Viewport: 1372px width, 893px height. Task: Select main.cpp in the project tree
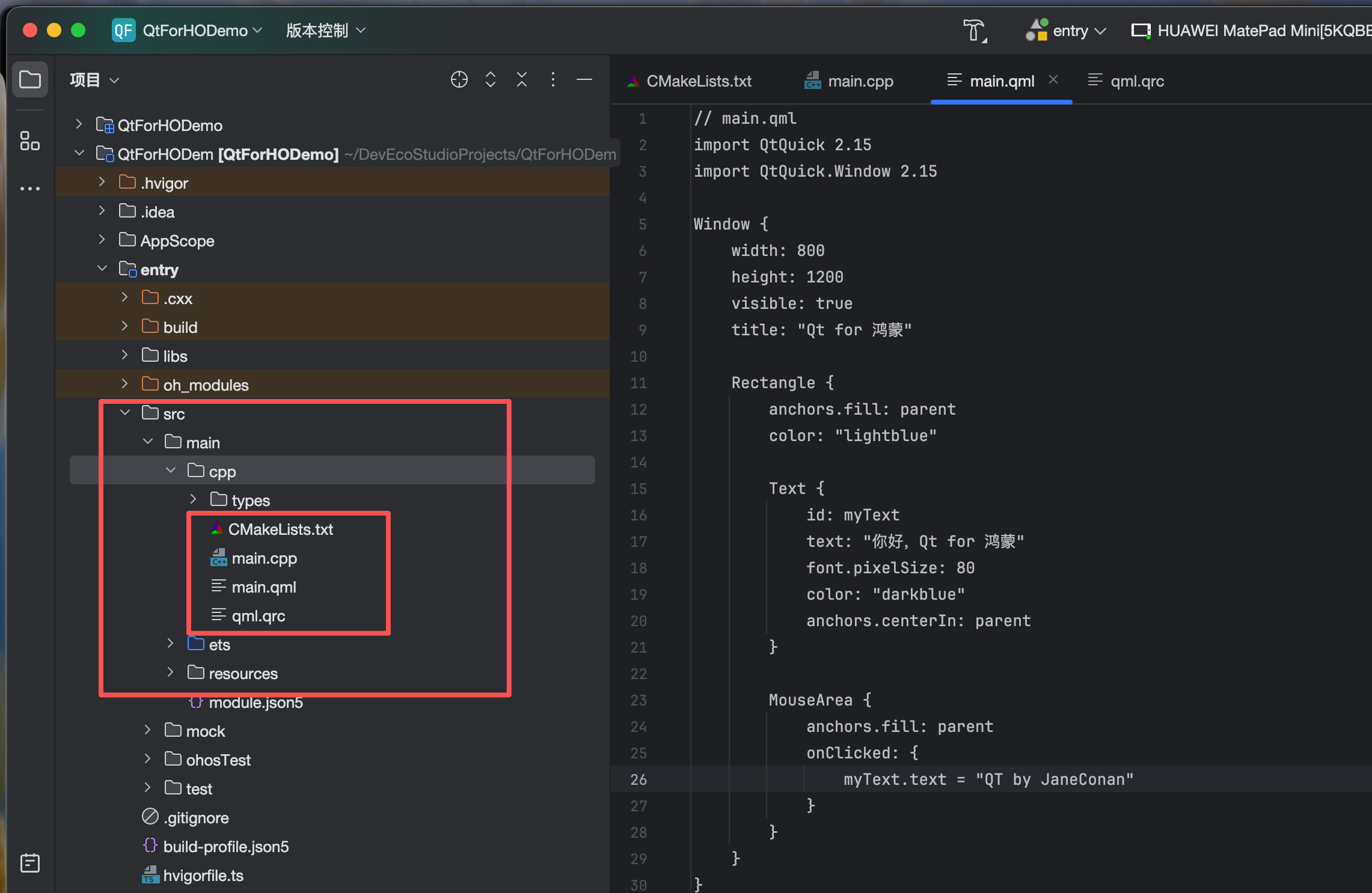click(264, 558)
